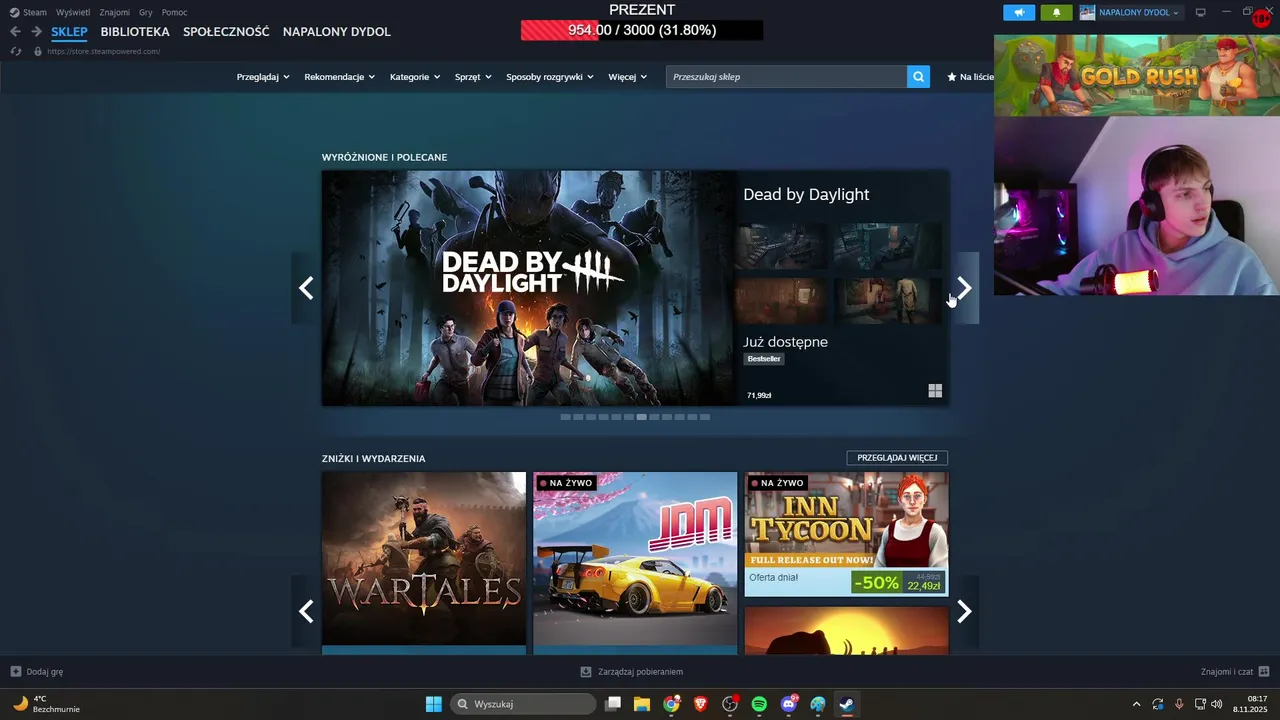Open Znajomi i czat link
The image size is (1280, 720).
[1227, 672]
